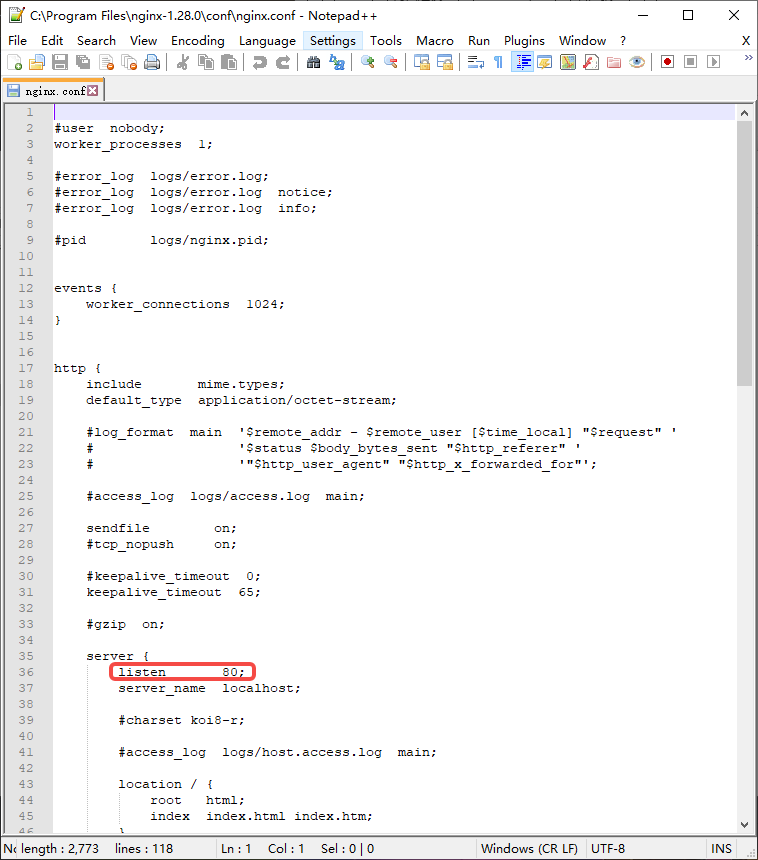This screenshot has height=860, width=758.
Task: Open Folder as Workspace icon
Action: click(x=614, y=62)
